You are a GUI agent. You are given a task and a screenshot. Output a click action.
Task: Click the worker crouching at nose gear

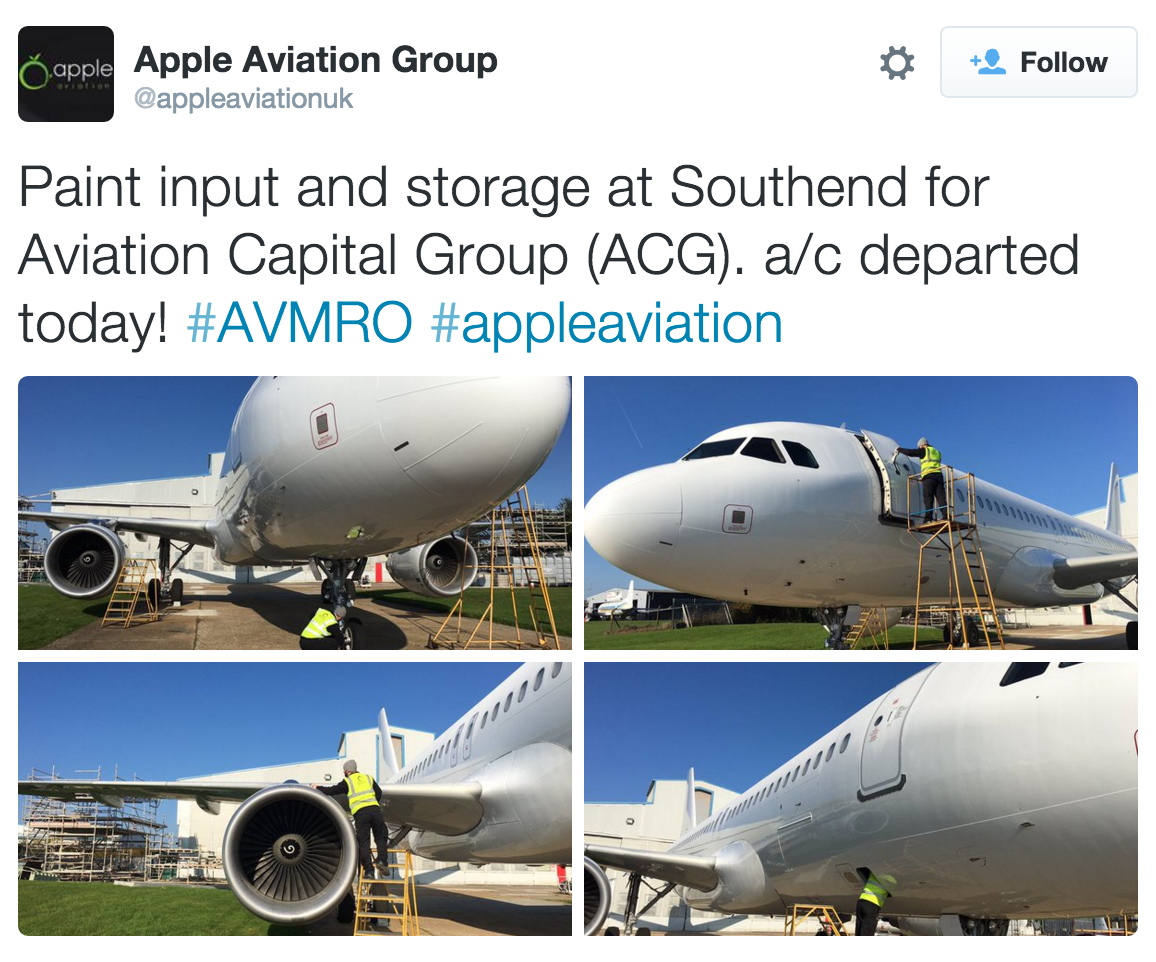[323, 627]
